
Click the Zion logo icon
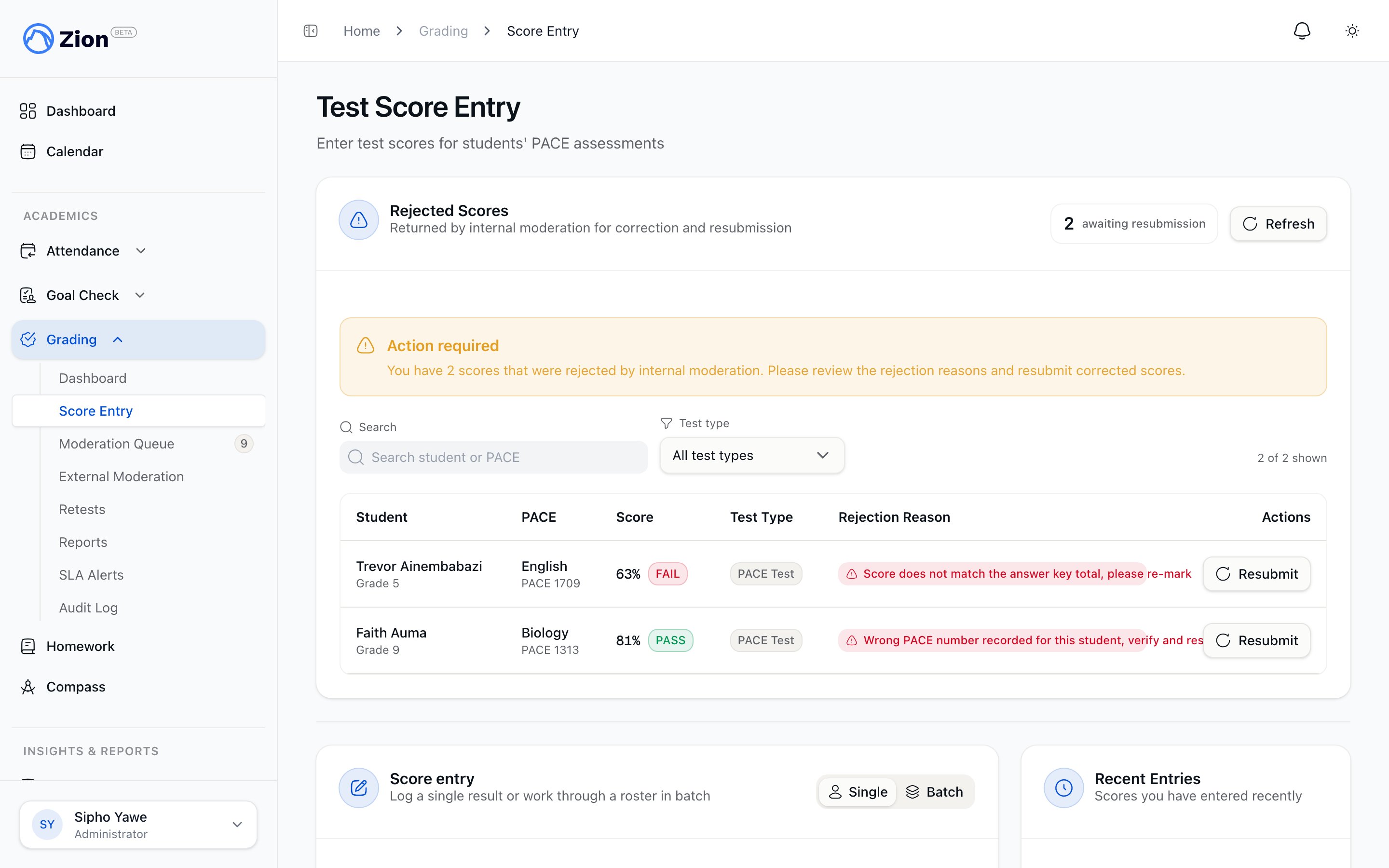[x=38, y=39]
